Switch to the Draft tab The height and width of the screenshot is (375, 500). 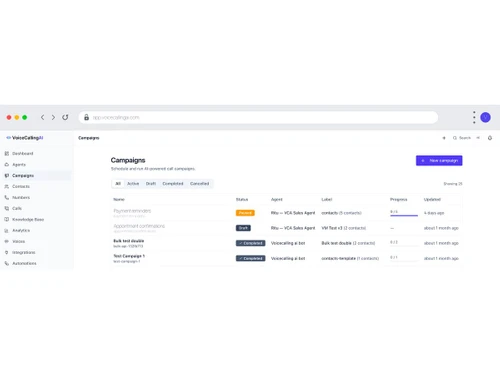151,184
